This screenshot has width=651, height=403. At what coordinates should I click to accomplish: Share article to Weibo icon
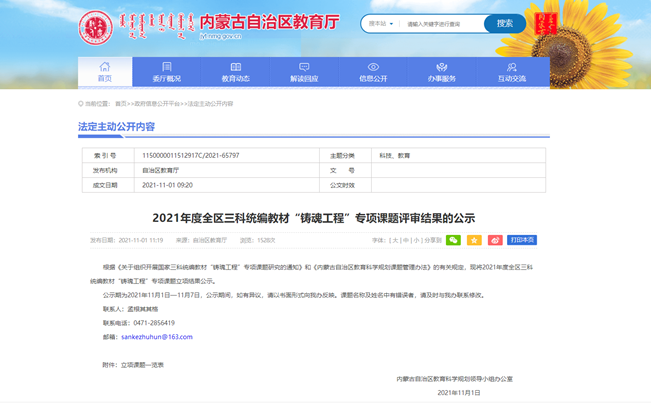click(495, 240)
